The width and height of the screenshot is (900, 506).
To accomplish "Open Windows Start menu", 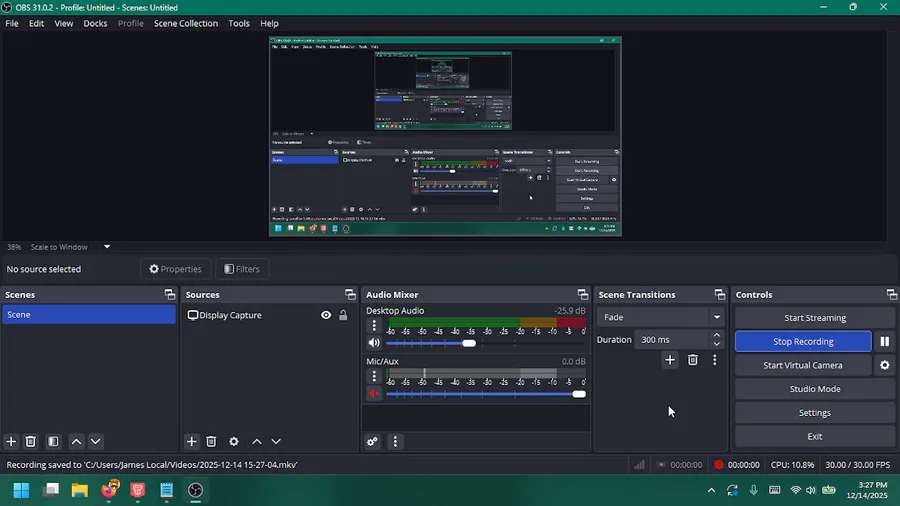I will [21, 490].
